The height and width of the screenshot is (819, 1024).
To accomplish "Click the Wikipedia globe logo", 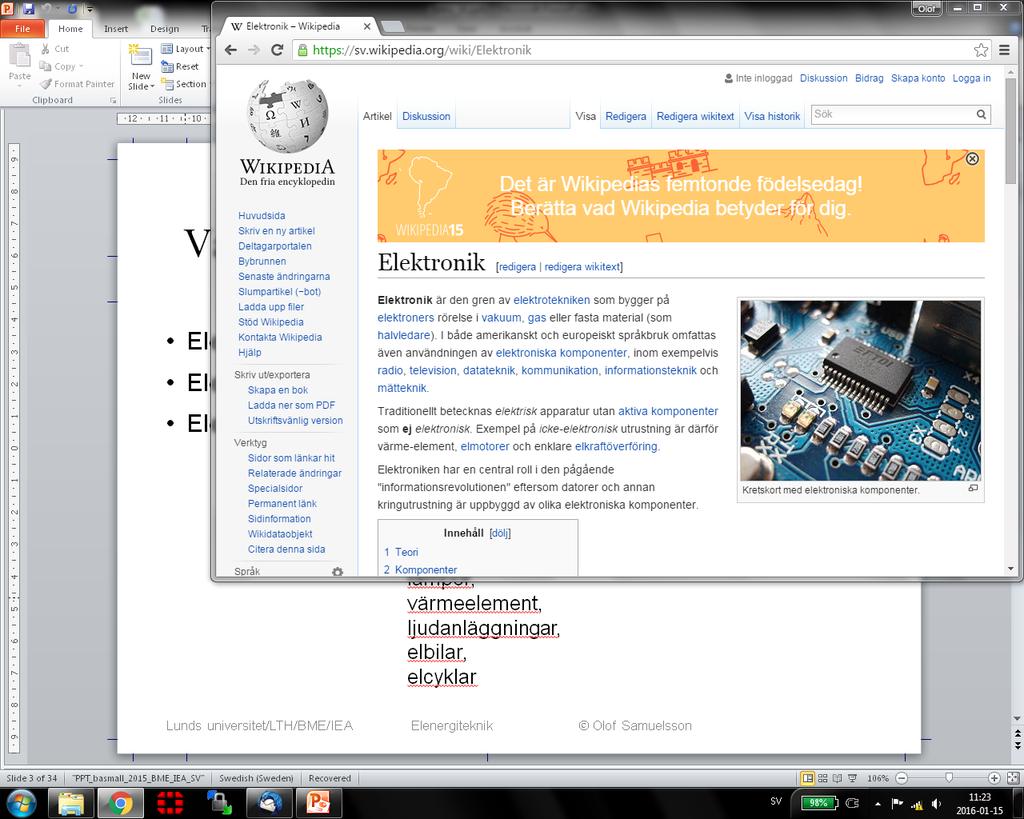I will [x=287, y=116].
